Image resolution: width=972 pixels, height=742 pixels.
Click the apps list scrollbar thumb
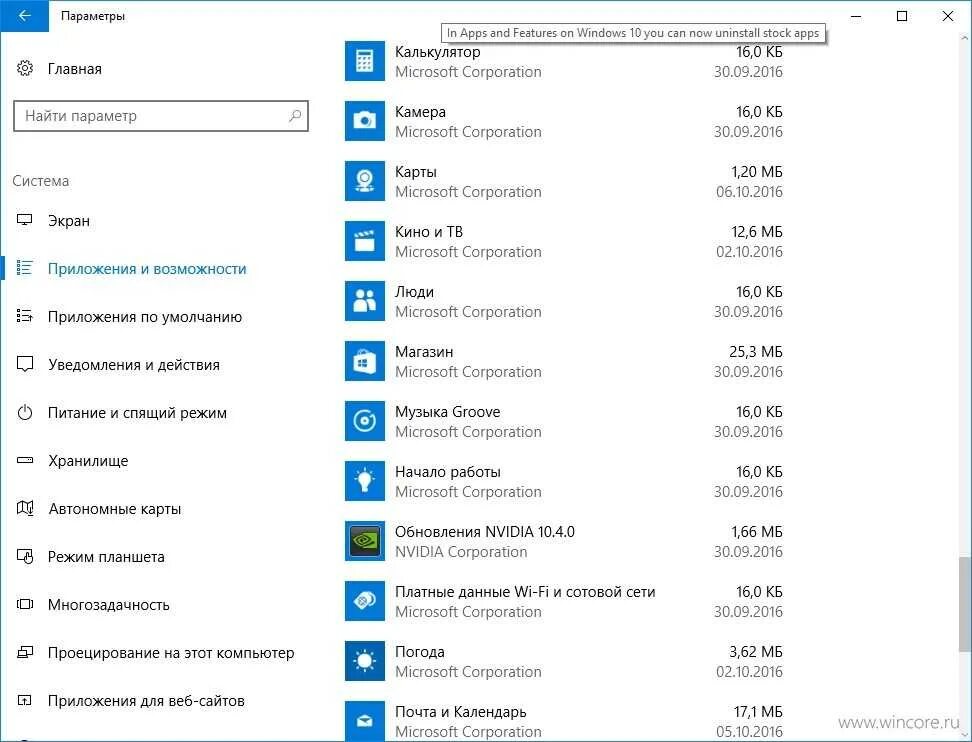[x=965, y=604]
